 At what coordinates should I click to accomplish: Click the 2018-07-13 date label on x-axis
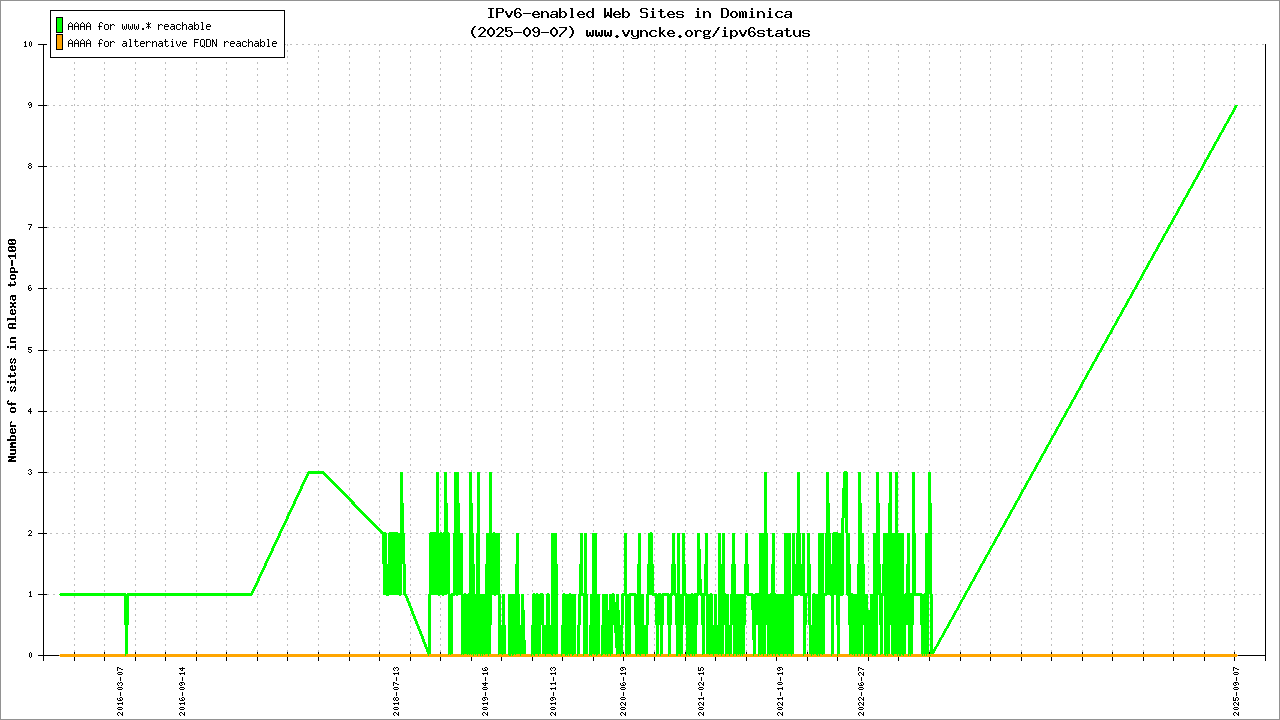[x=397, y=691]
